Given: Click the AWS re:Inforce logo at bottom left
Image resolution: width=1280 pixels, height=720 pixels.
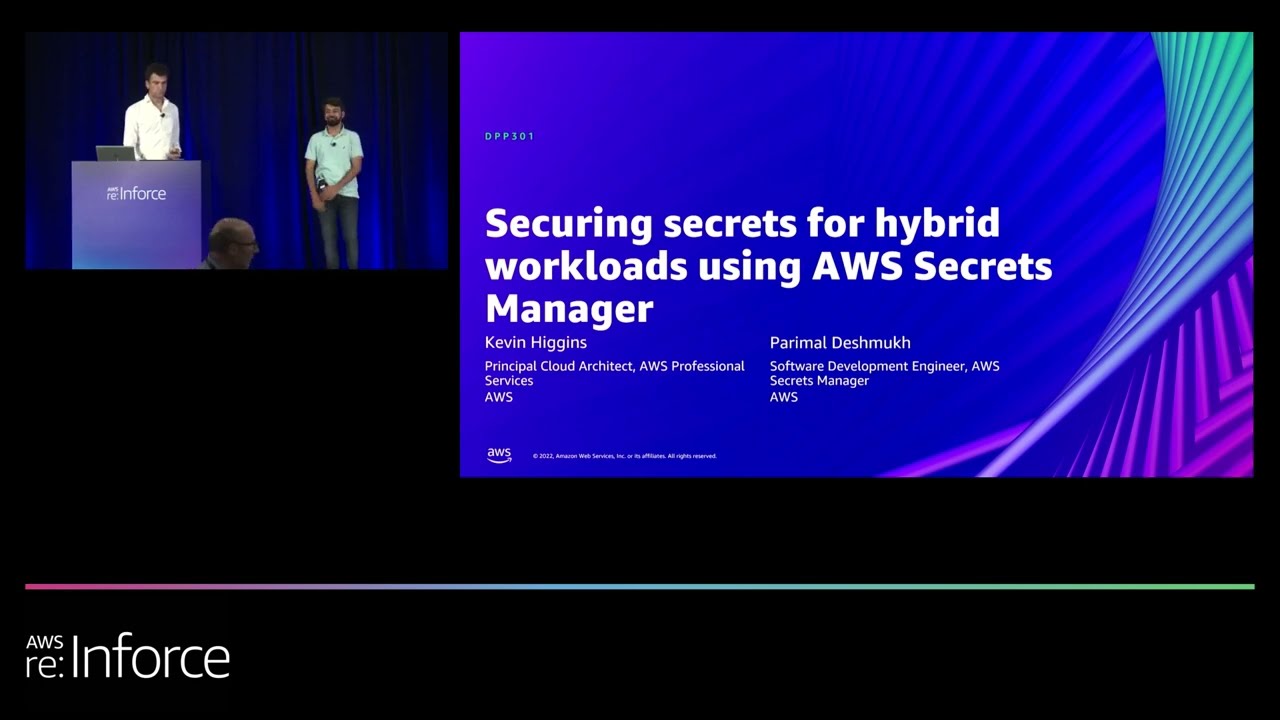Looking at the screenshot, I should (128, 656).
